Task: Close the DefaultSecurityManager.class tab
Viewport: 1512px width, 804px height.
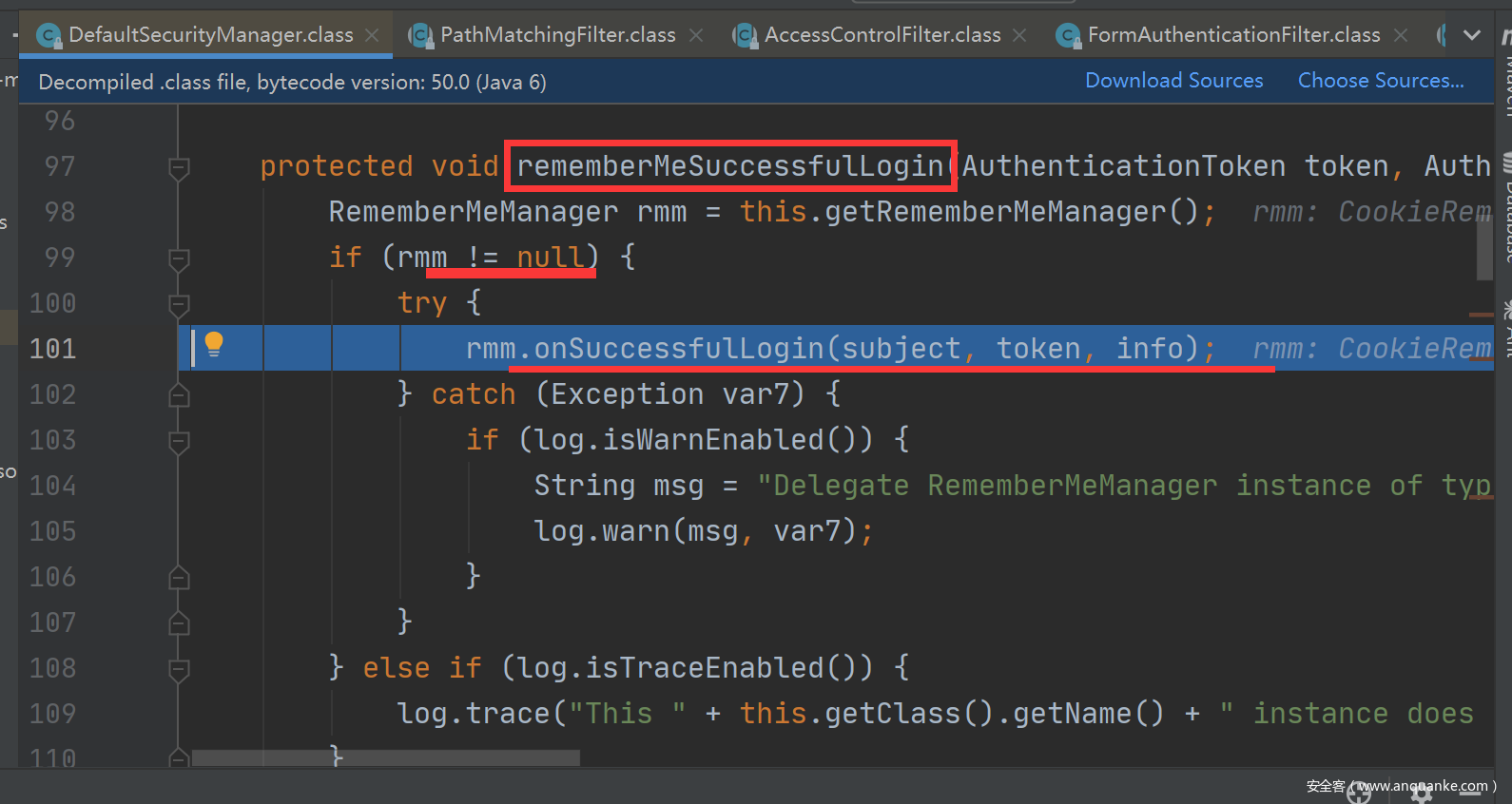Action: [373, 35]
